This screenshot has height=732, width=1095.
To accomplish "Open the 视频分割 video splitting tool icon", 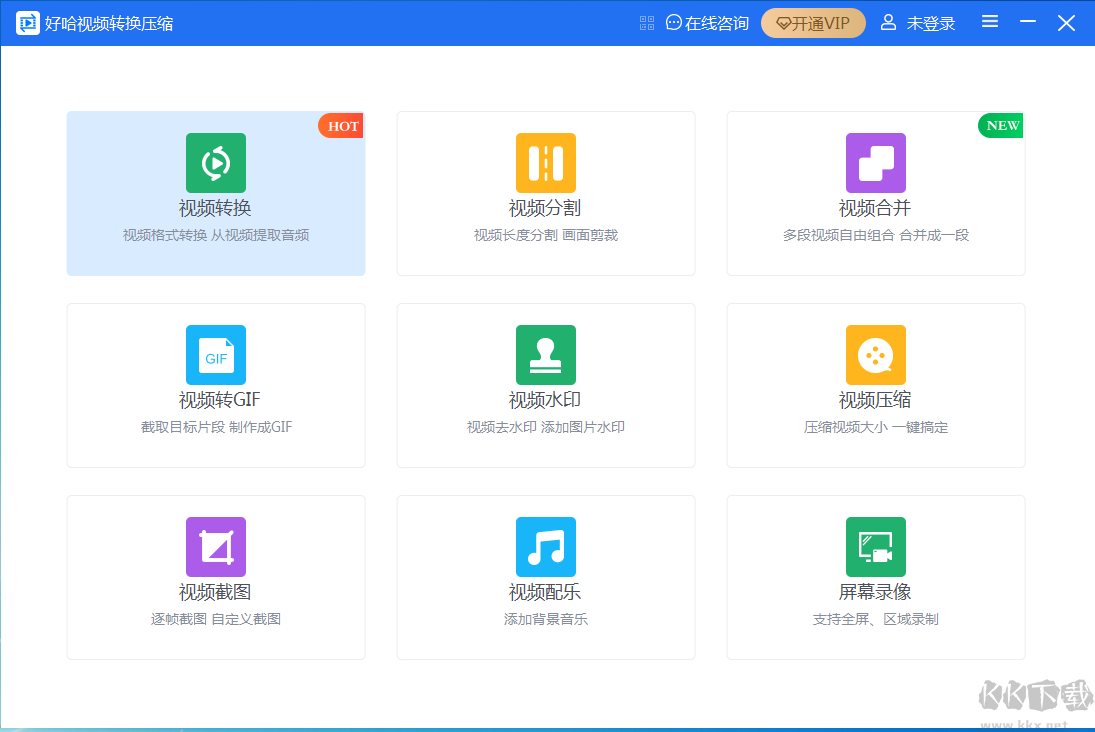I will [545, 162].
